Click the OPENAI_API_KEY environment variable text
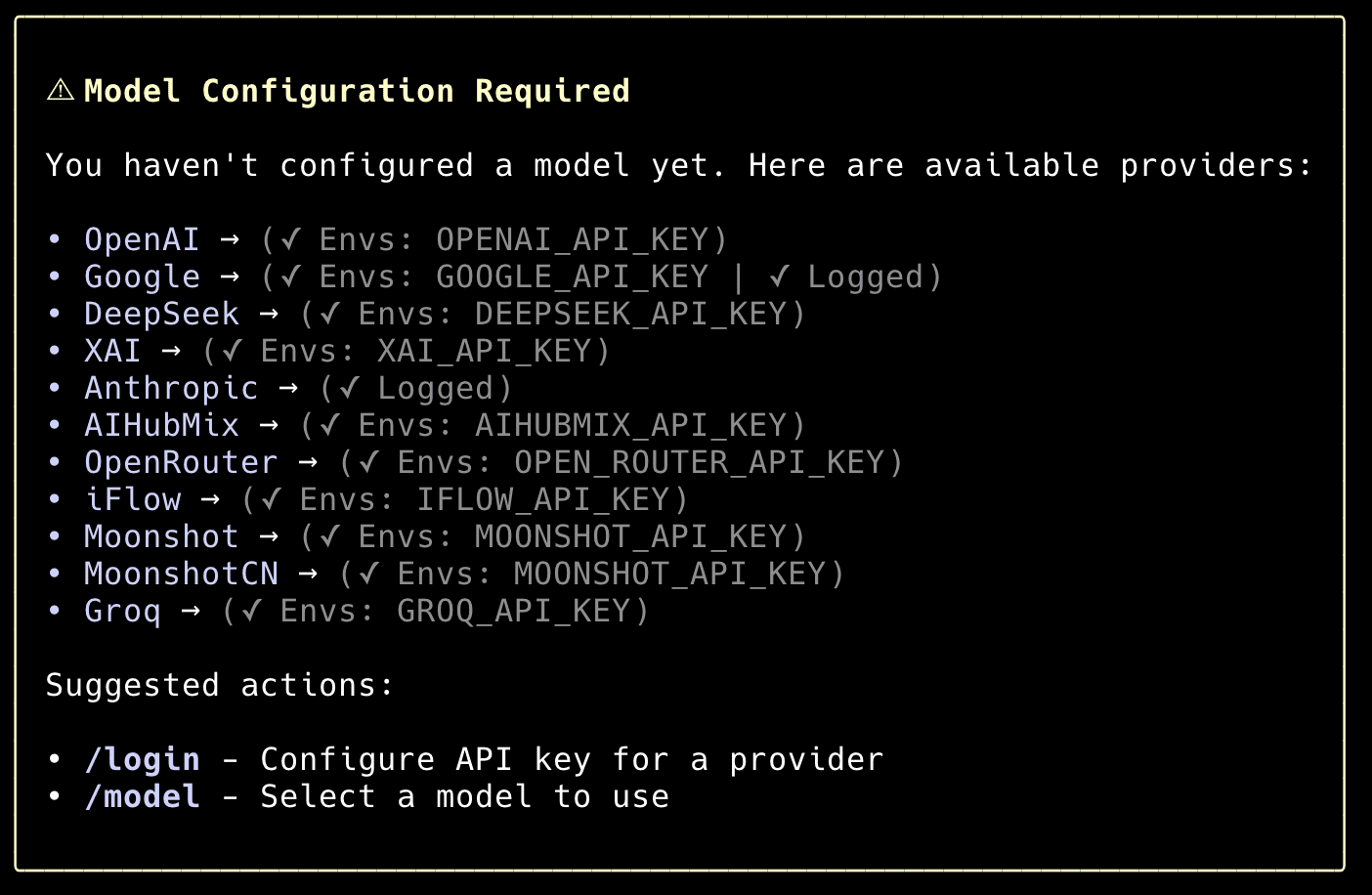The width and height of the screenshot is (1372, 895). point(572,239)
